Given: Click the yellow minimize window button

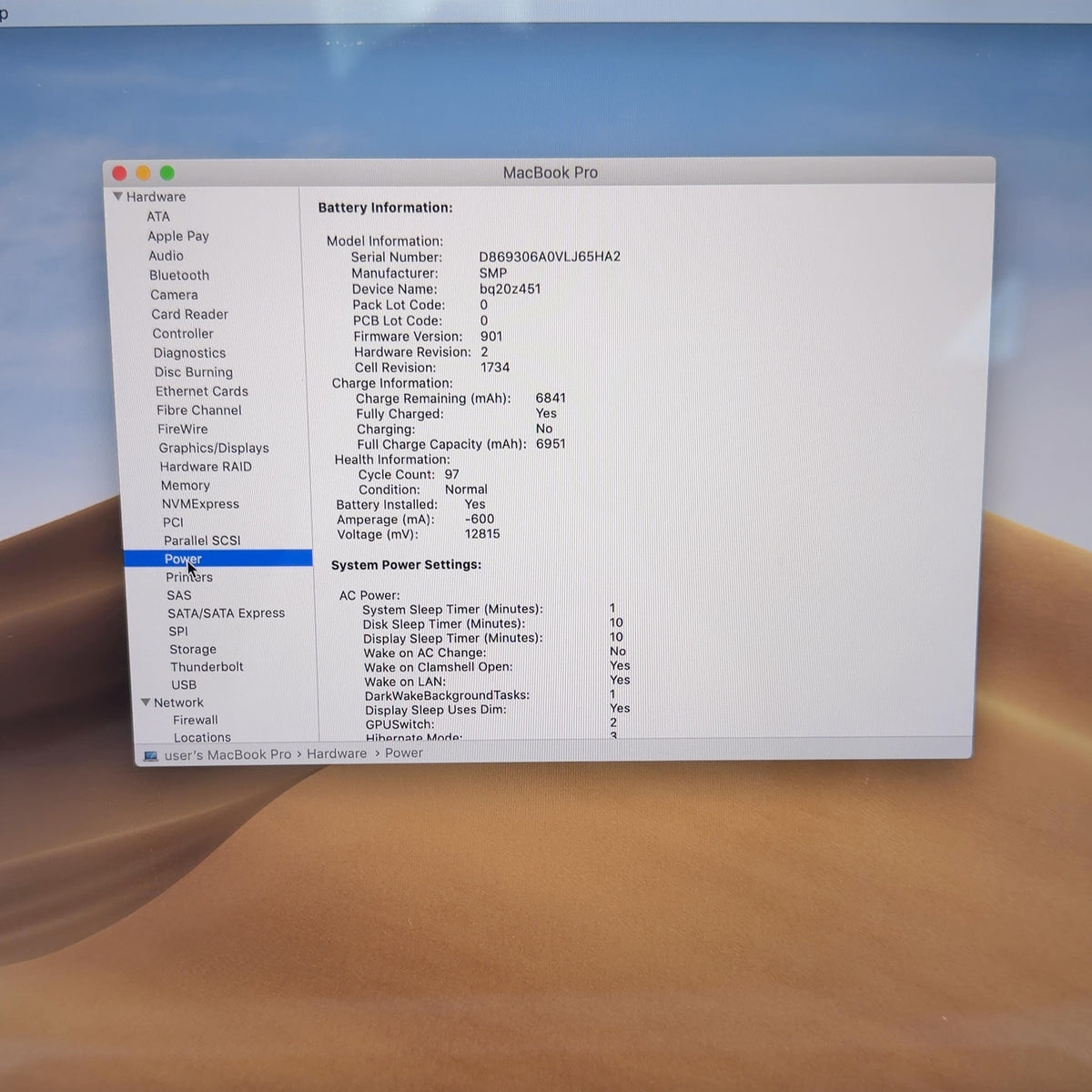Looking at the screenshot, I should (143, 173).
